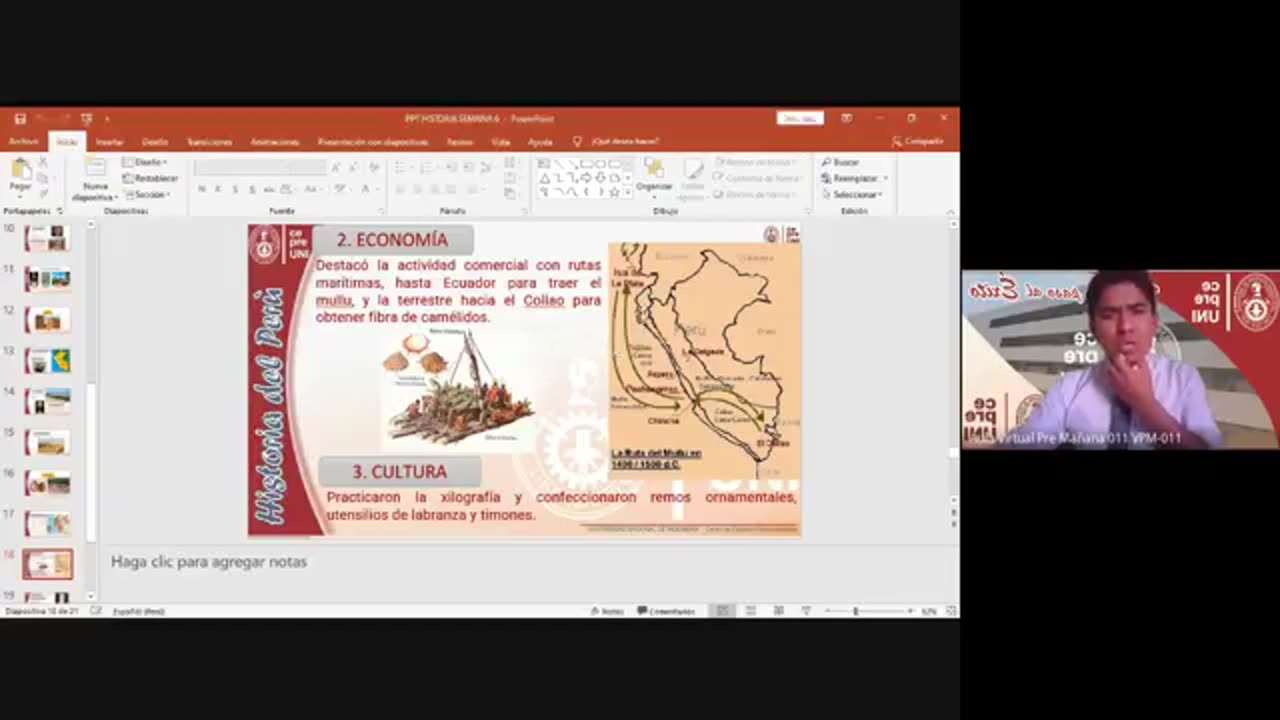Toggle justify text alignment

tap(451, 189)
